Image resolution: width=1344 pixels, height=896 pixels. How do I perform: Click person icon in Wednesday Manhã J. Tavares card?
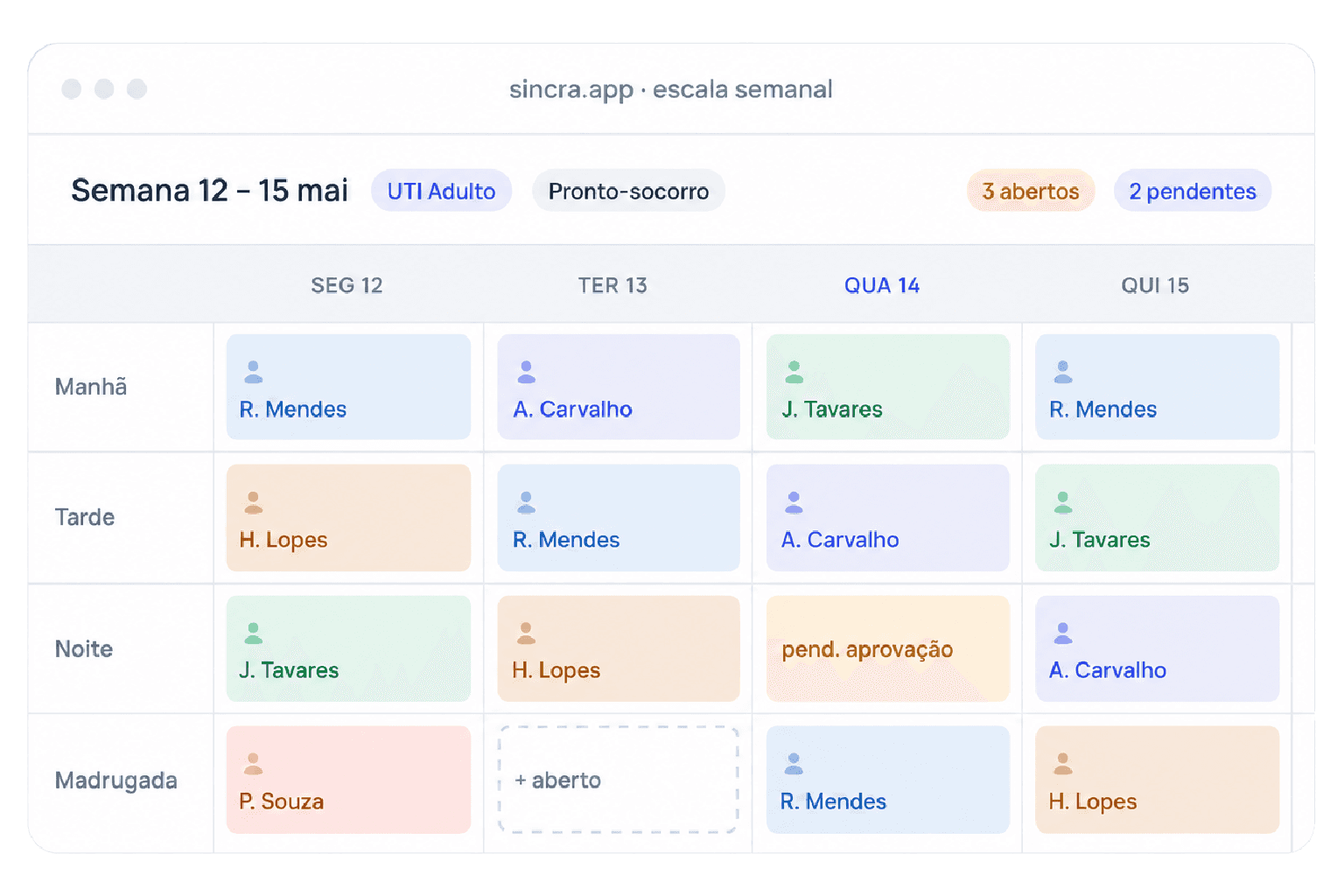(794, 372)
